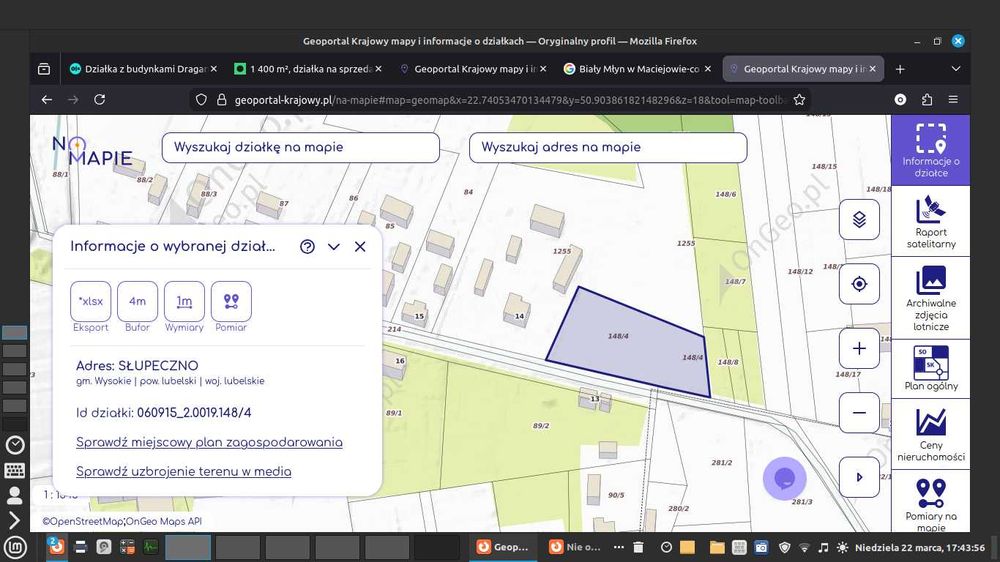Open Ceny nieruchomości tool
The height and width of the screenshot is (562, 1000).
pyautogui.click(x=930, y=434)
